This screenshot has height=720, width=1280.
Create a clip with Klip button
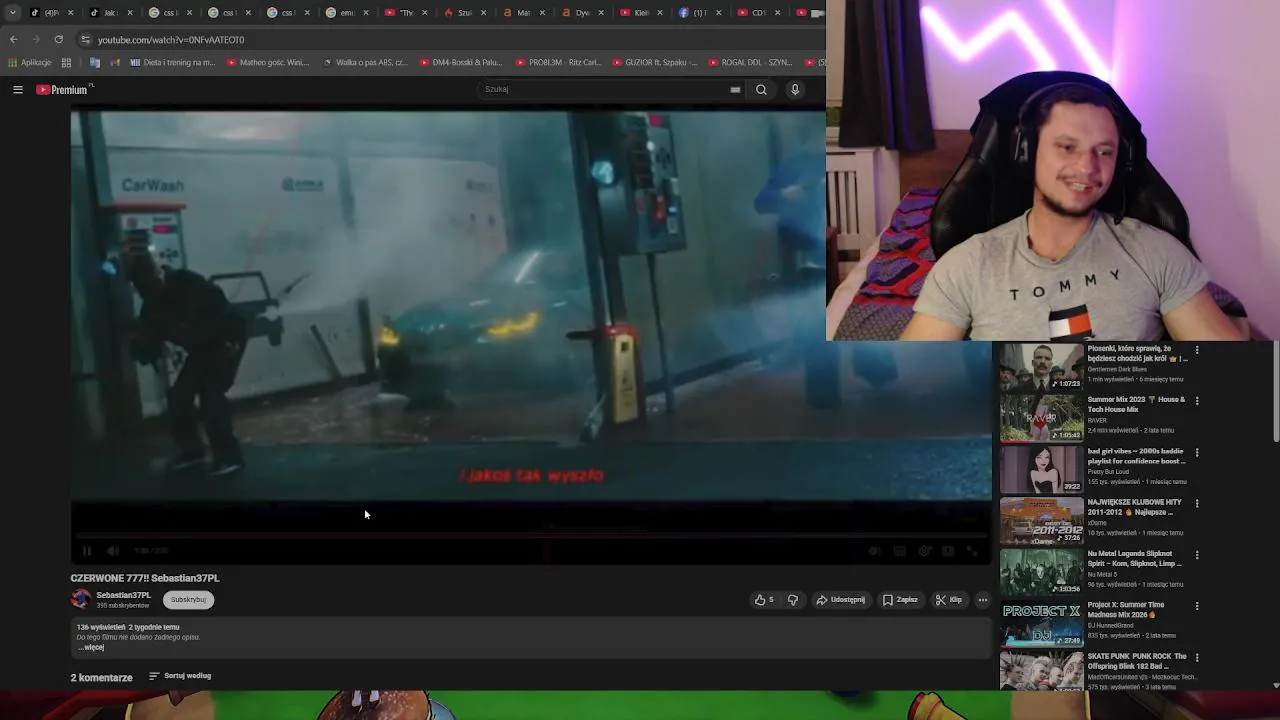pyautogui.click(x=949, y=600)
